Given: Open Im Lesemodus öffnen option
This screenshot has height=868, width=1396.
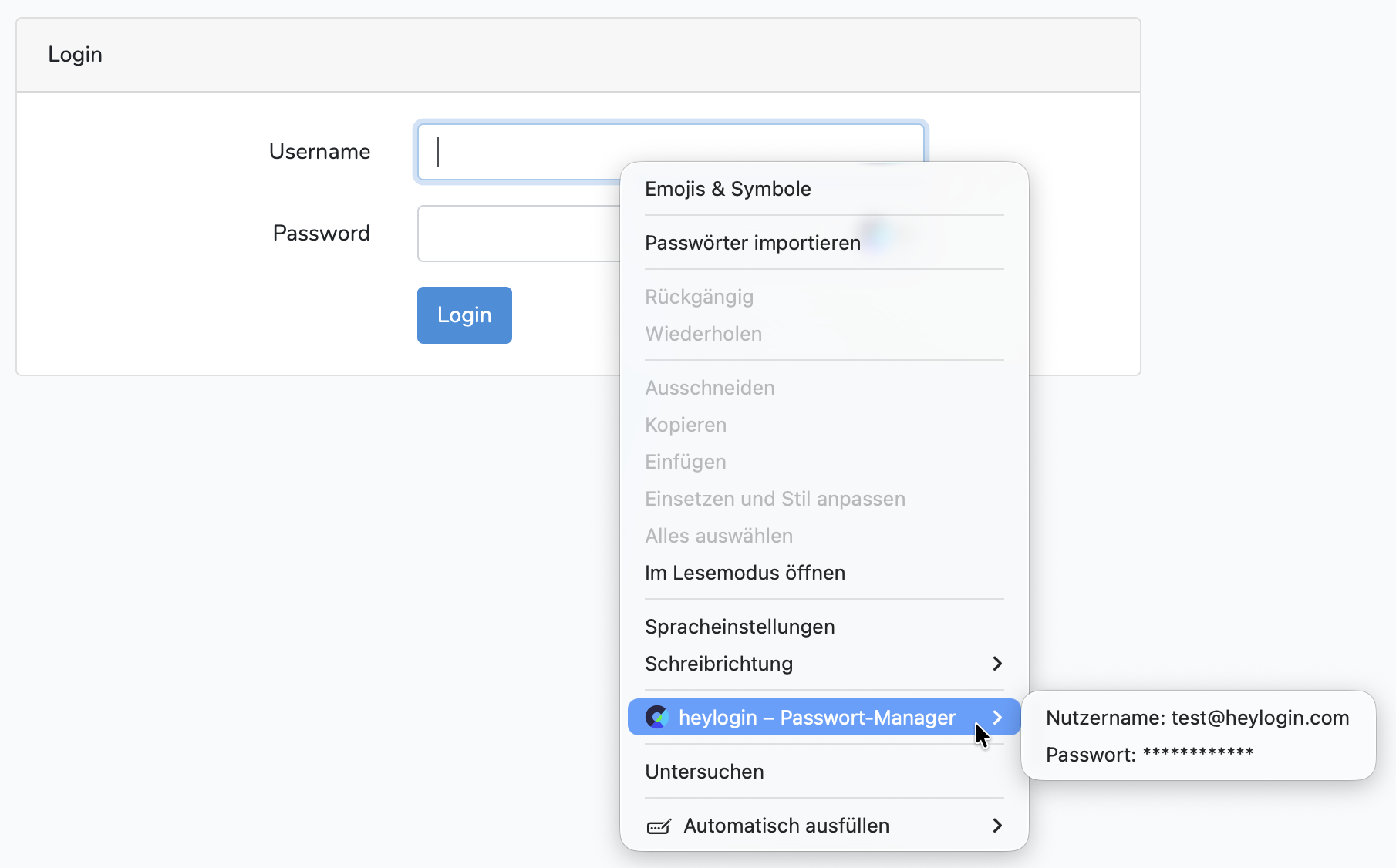Looking at the screenshot, I should pyautogui.click(x=744, y=573).
